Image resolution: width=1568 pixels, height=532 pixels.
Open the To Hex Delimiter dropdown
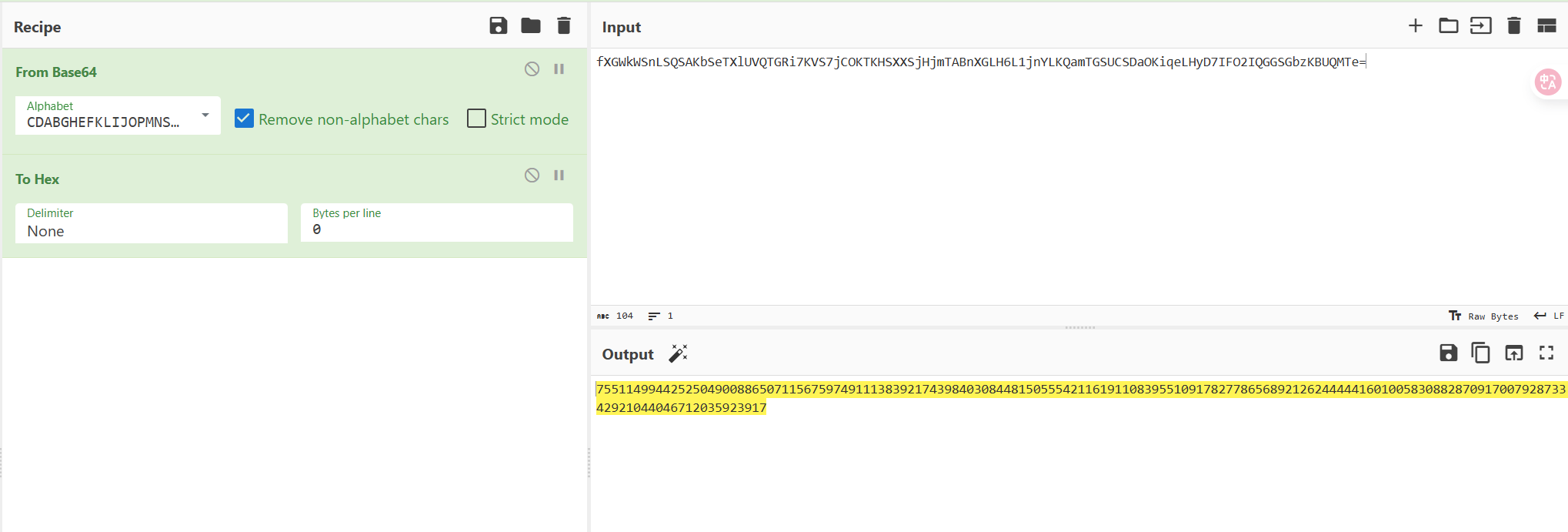pos(151,223)
